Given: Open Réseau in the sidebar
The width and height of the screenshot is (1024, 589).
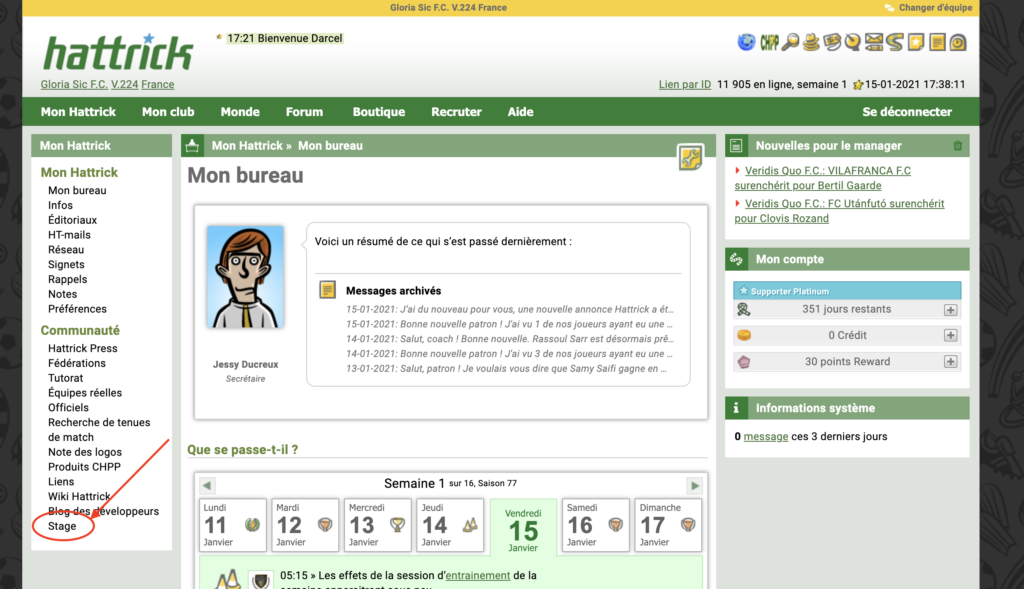Looking at the screenshot, I should [66, 249].
